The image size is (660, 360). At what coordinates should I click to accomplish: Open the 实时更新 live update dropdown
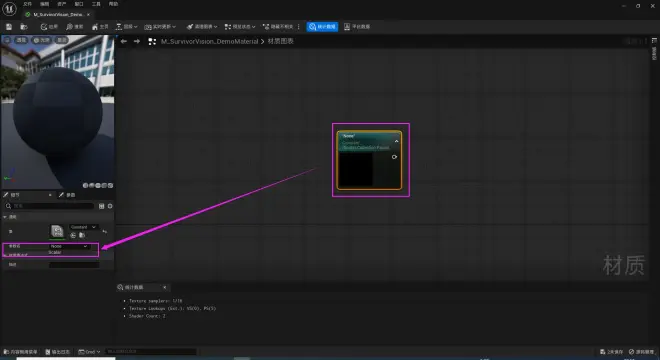[160, 27]
